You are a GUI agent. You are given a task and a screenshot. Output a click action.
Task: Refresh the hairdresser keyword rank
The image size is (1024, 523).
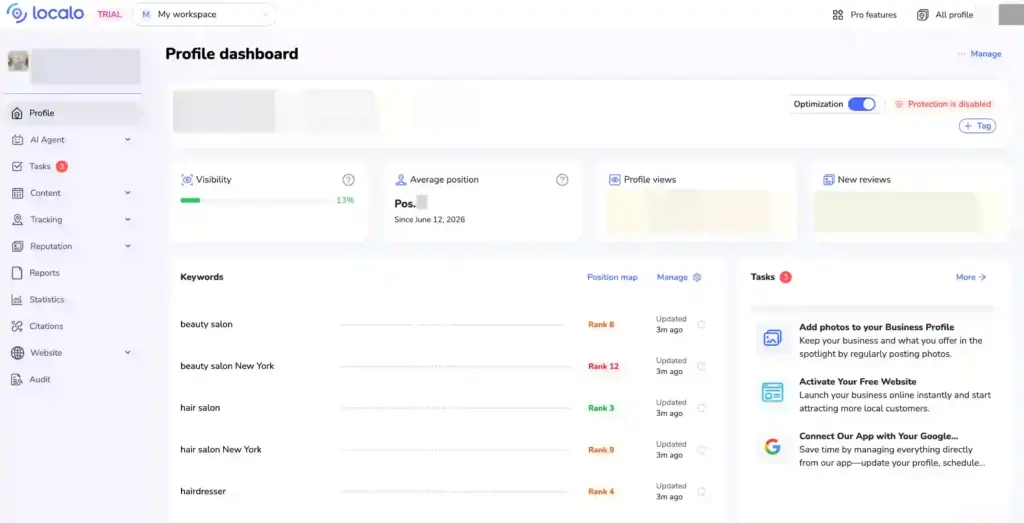tap(701, 491)
